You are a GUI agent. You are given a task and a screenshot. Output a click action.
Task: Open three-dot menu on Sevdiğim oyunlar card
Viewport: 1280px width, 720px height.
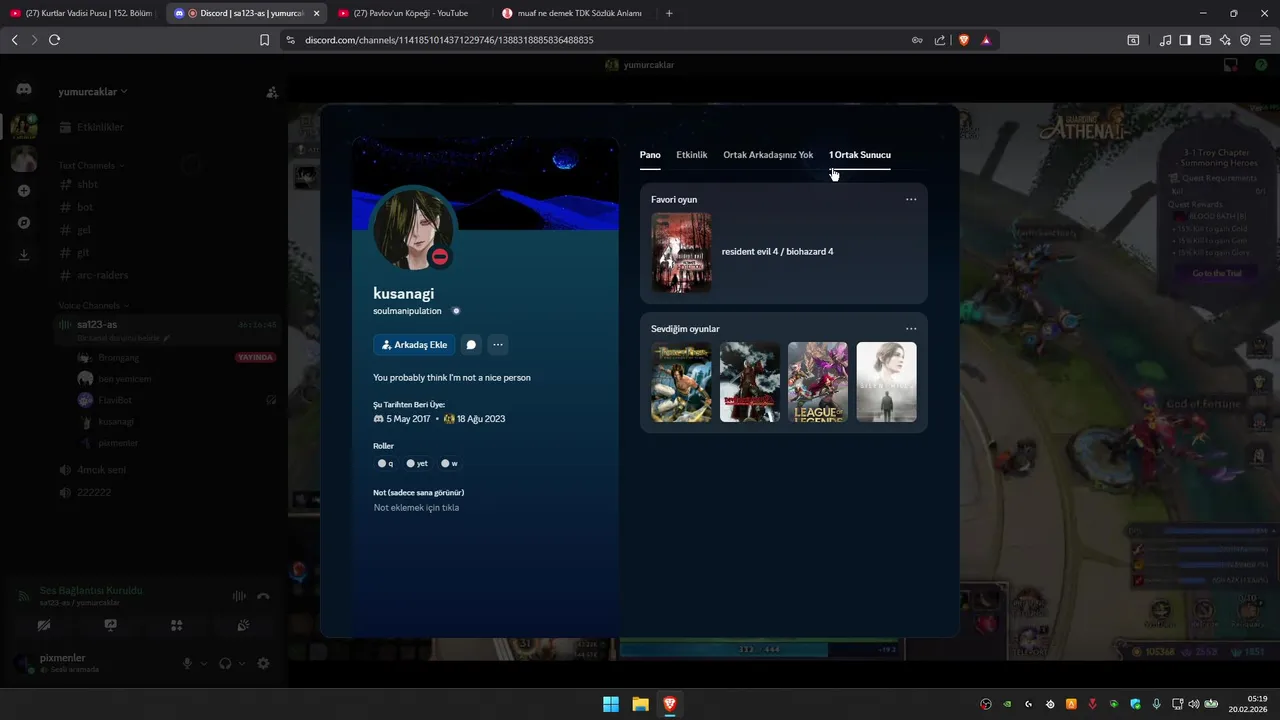911,328
